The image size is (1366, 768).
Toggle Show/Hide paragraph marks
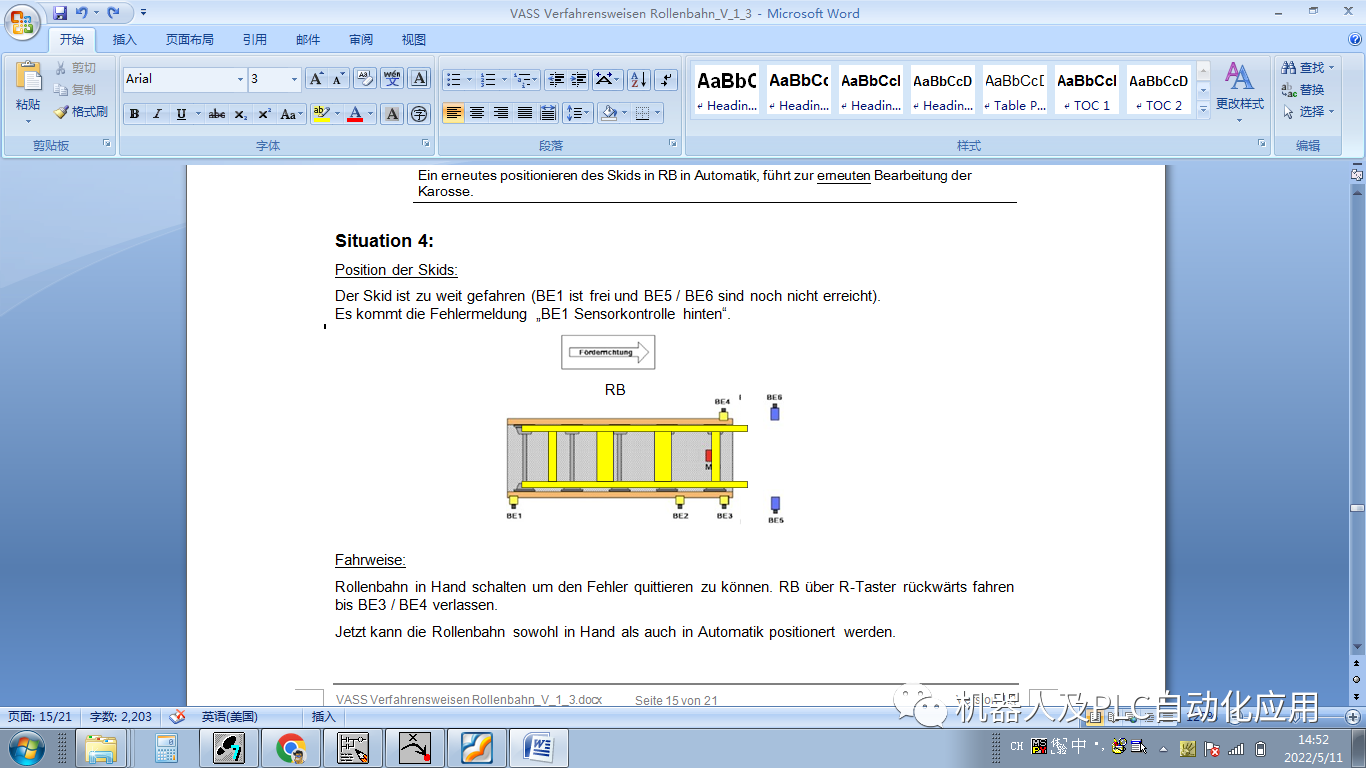tap(666, 80)
